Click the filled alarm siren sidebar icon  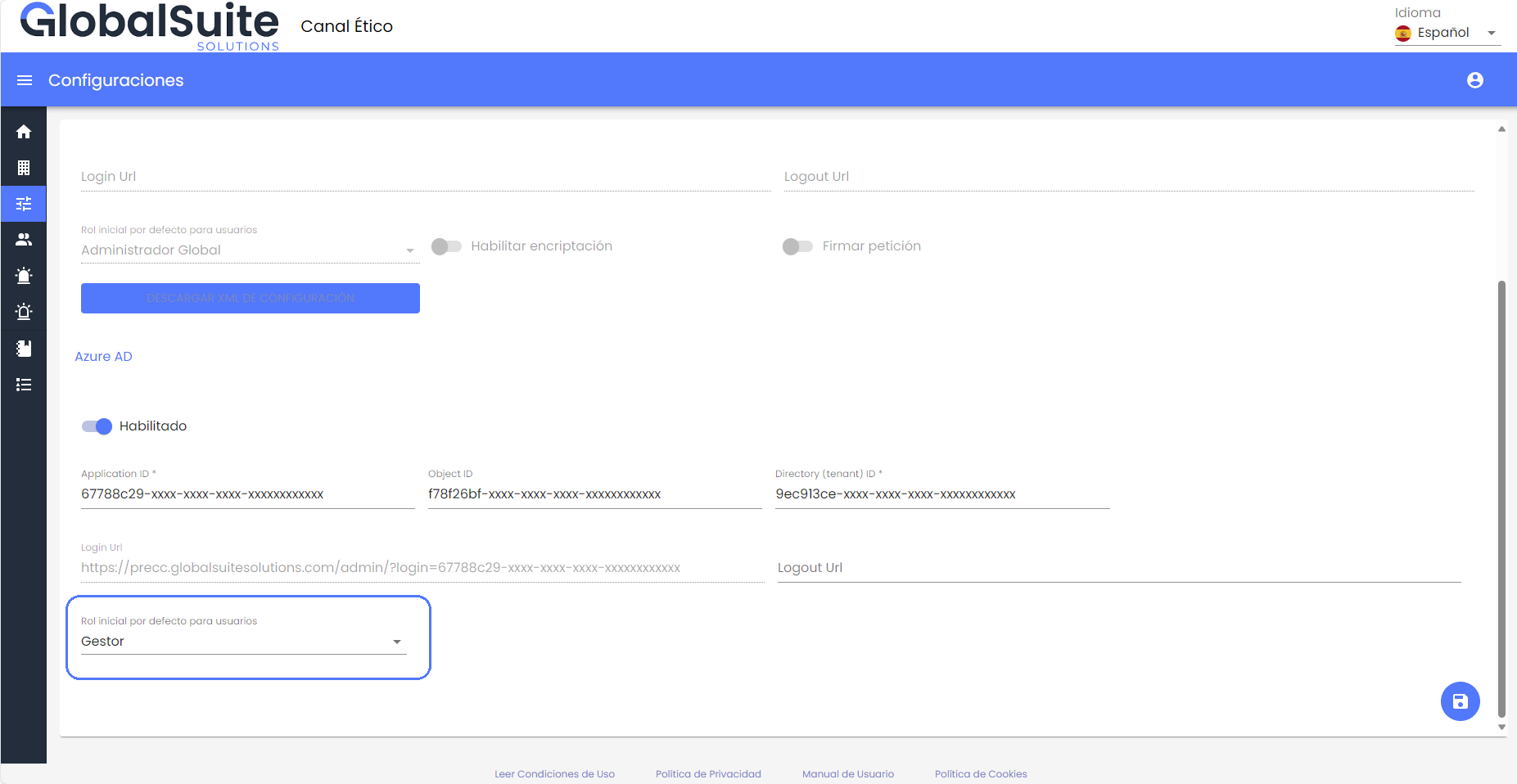point(24,276)
